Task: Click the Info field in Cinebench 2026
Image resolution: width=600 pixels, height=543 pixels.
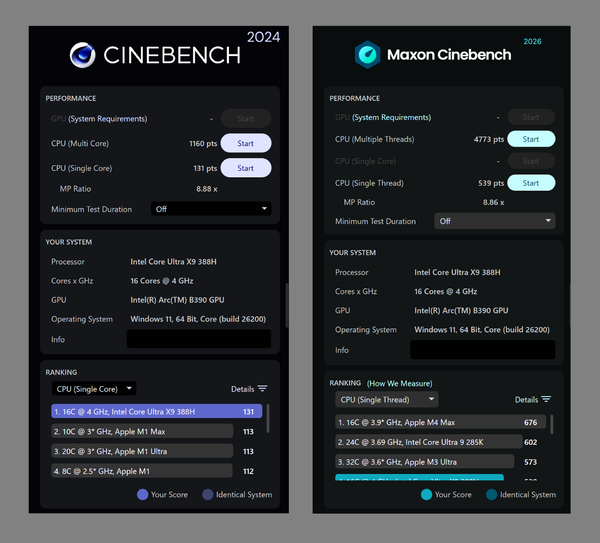Action: [483, 350]
